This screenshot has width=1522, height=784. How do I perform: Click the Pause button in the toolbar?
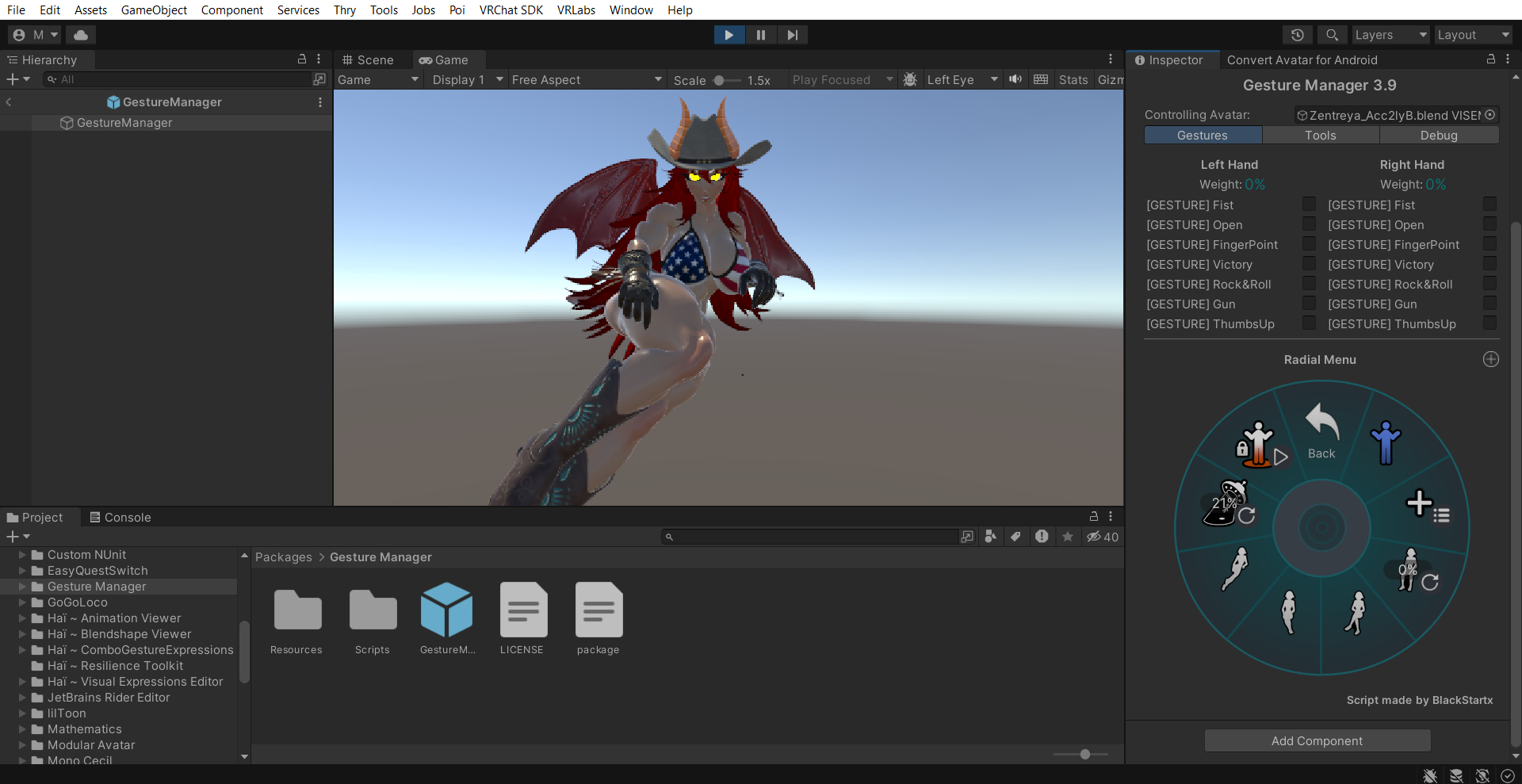[761, 35]
